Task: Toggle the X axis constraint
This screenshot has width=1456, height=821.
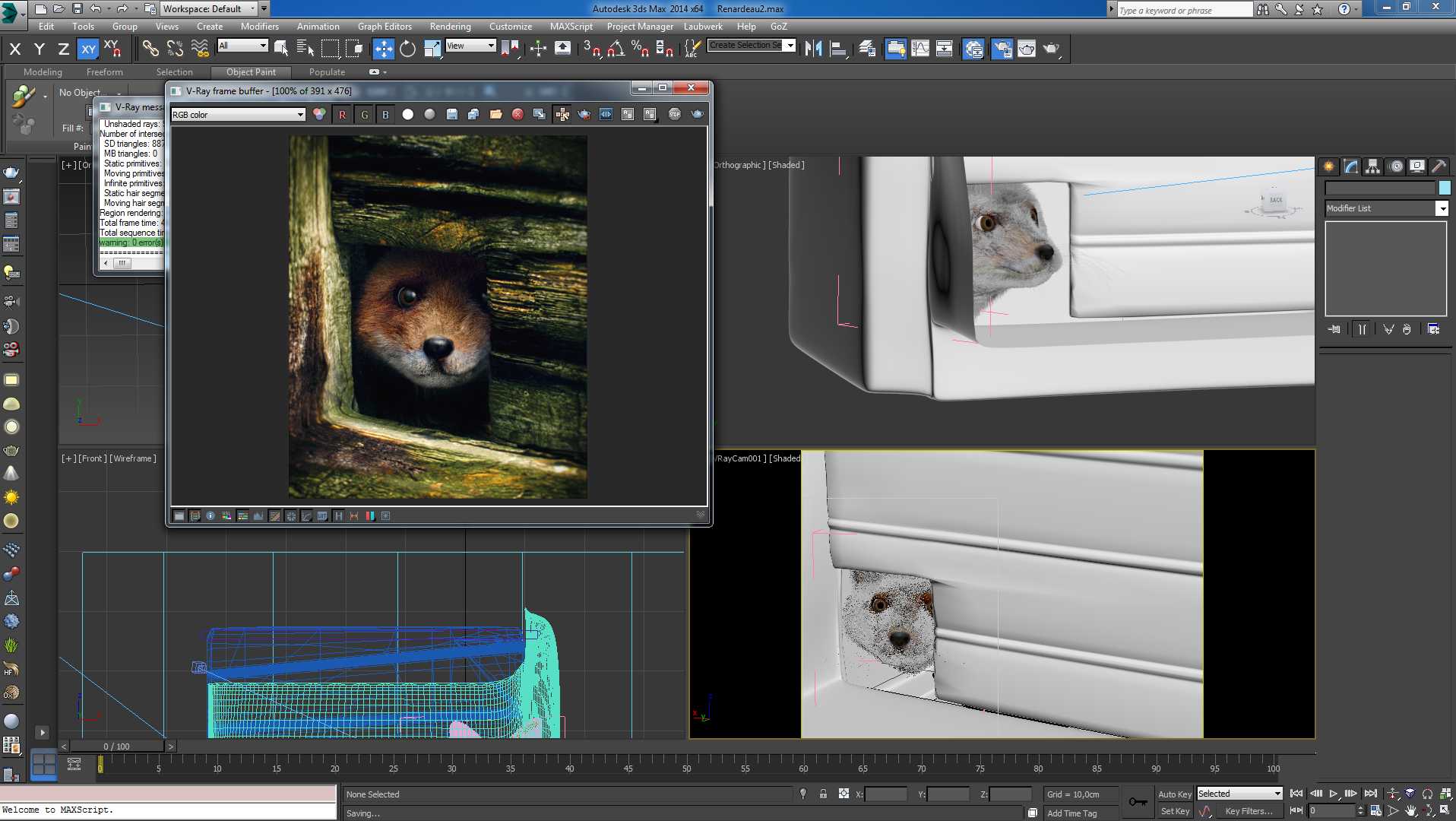Action: point(15,49)
